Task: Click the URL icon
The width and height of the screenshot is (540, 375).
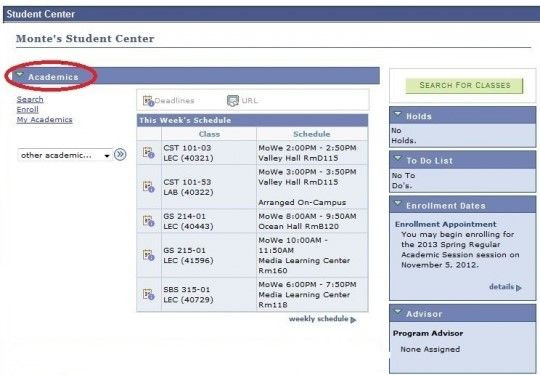Action: [x=233, y=101]
